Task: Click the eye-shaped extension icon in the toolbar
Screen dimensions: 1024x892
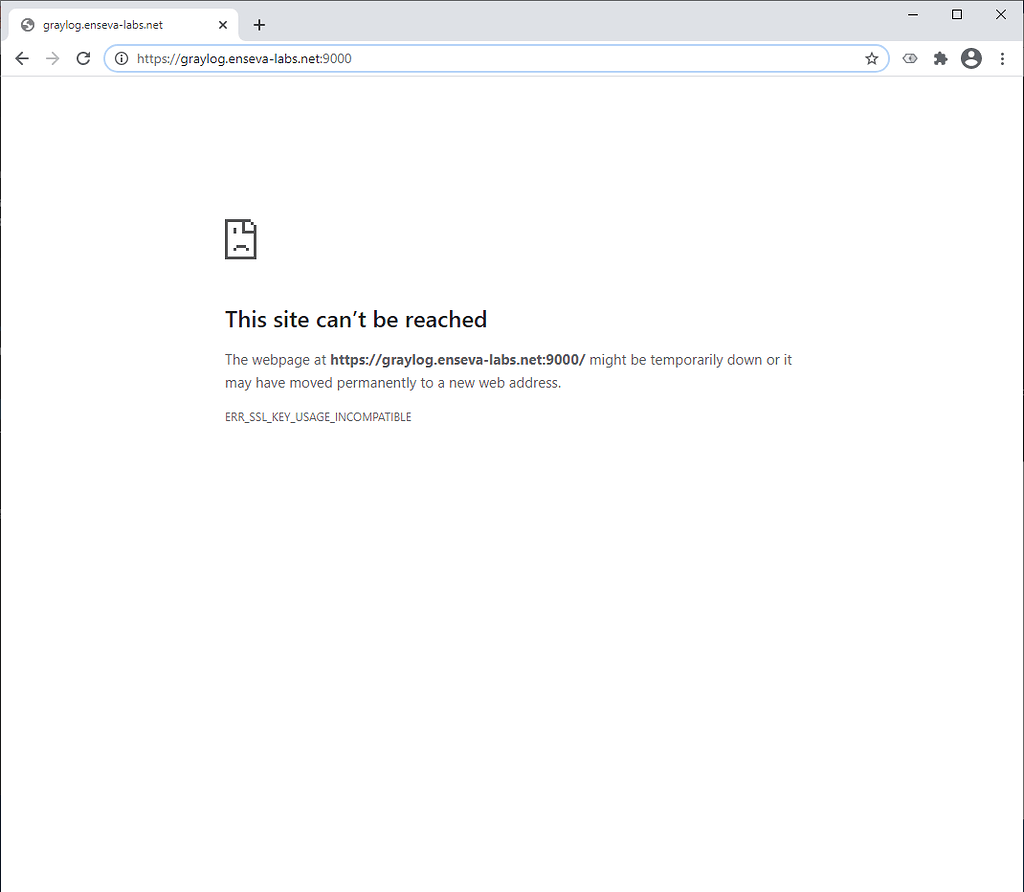Action: click(910, 59)
